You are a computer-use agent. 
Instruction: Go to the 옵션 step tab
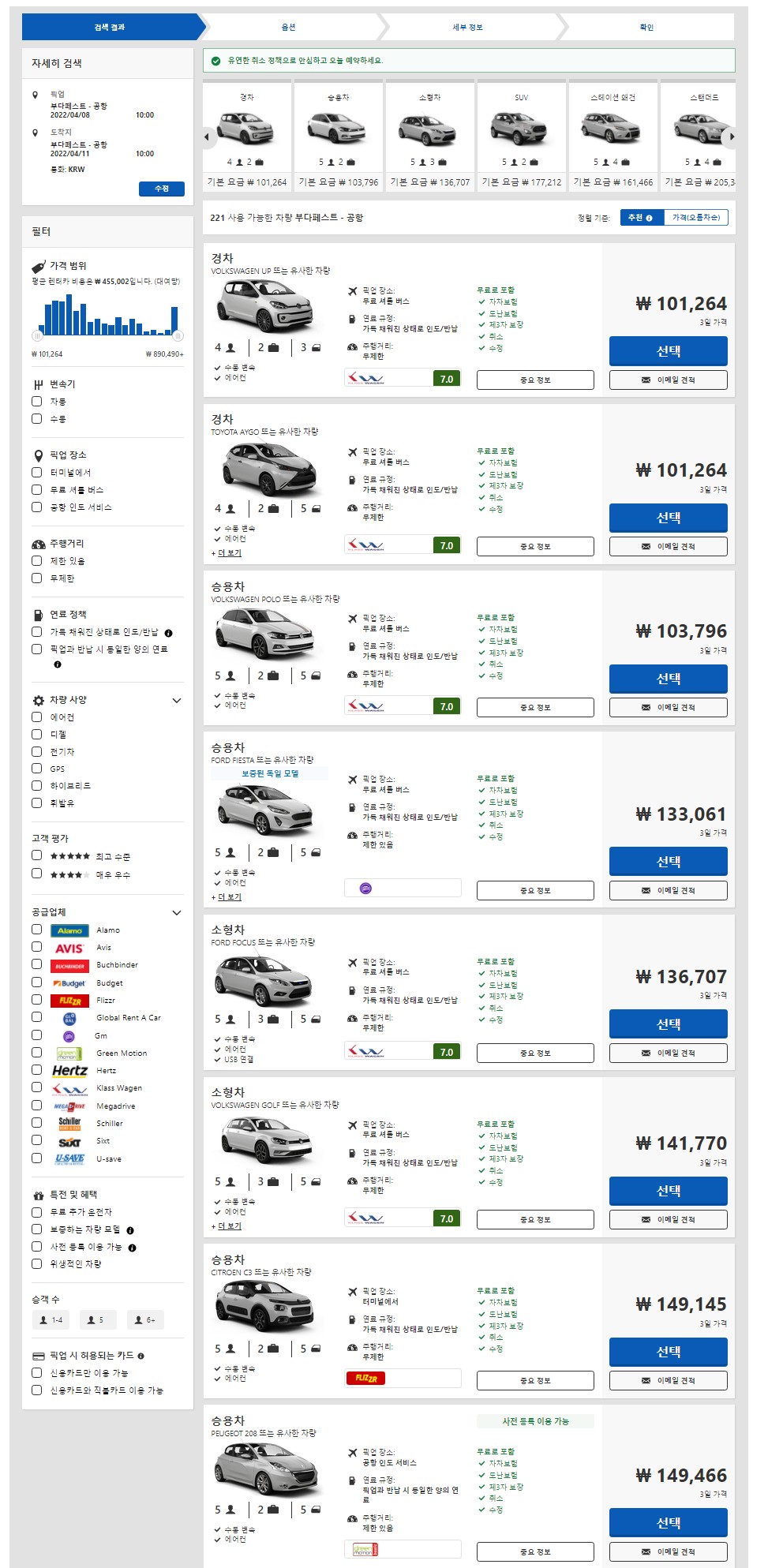coord(288,27)
